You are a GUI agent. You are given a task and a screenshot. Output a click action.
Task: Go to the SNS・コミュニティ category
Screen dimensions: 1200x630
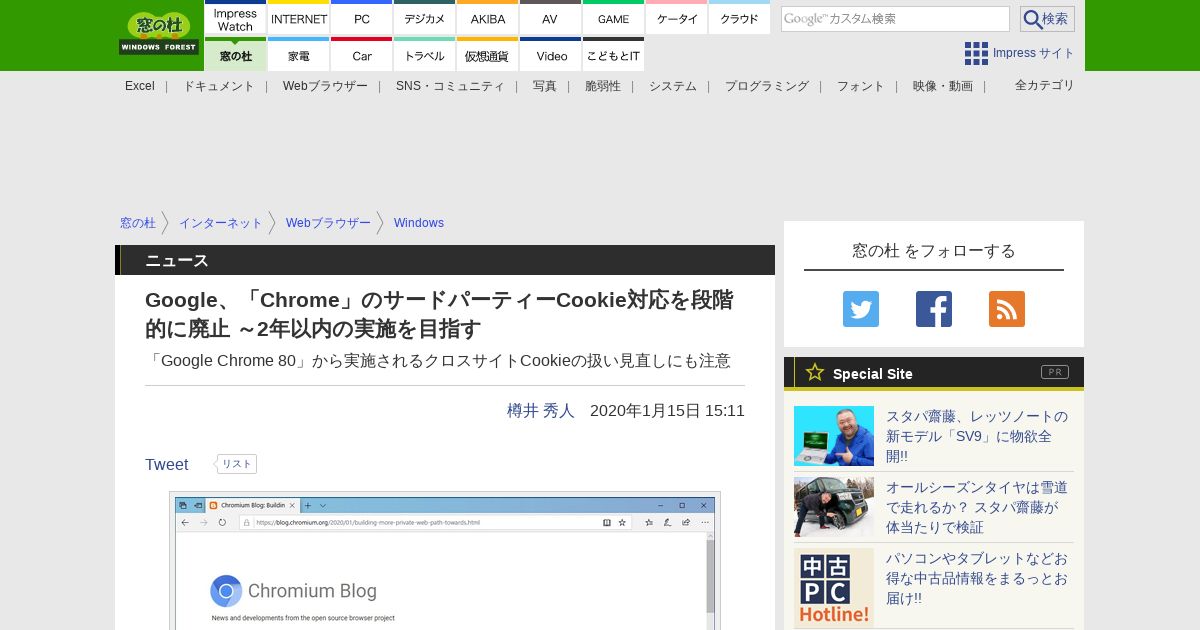[450, 86]
